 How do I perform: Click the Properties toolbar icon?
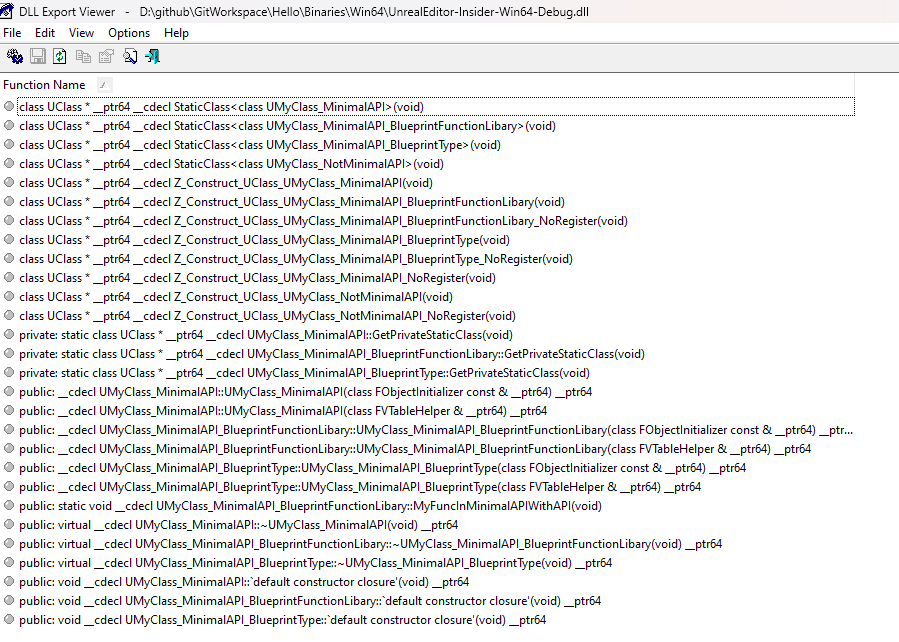click(106, 57)
